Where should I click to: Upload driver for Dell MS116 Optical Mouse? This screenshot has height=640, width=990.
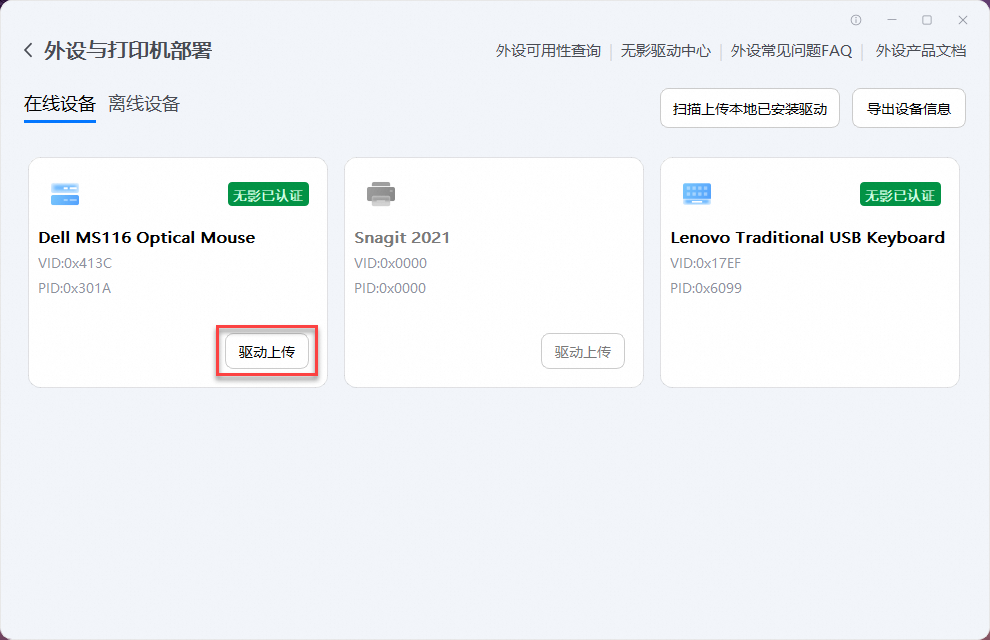click(267, 352)
